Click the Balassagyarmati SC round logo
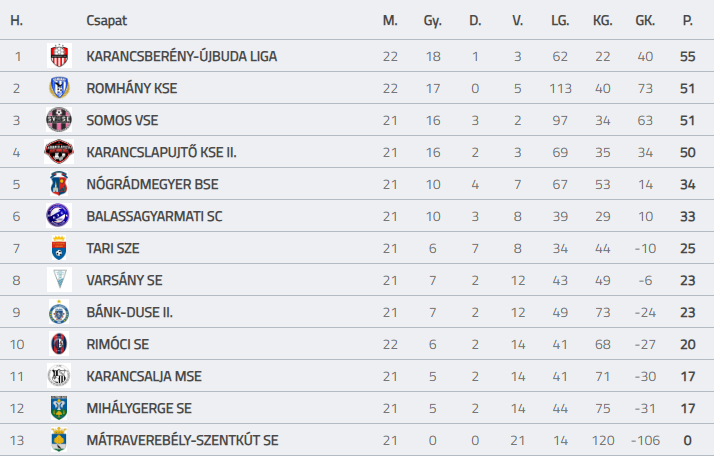Image resolution: width=714 pixels, height=456 pixels. click(58, 215)
